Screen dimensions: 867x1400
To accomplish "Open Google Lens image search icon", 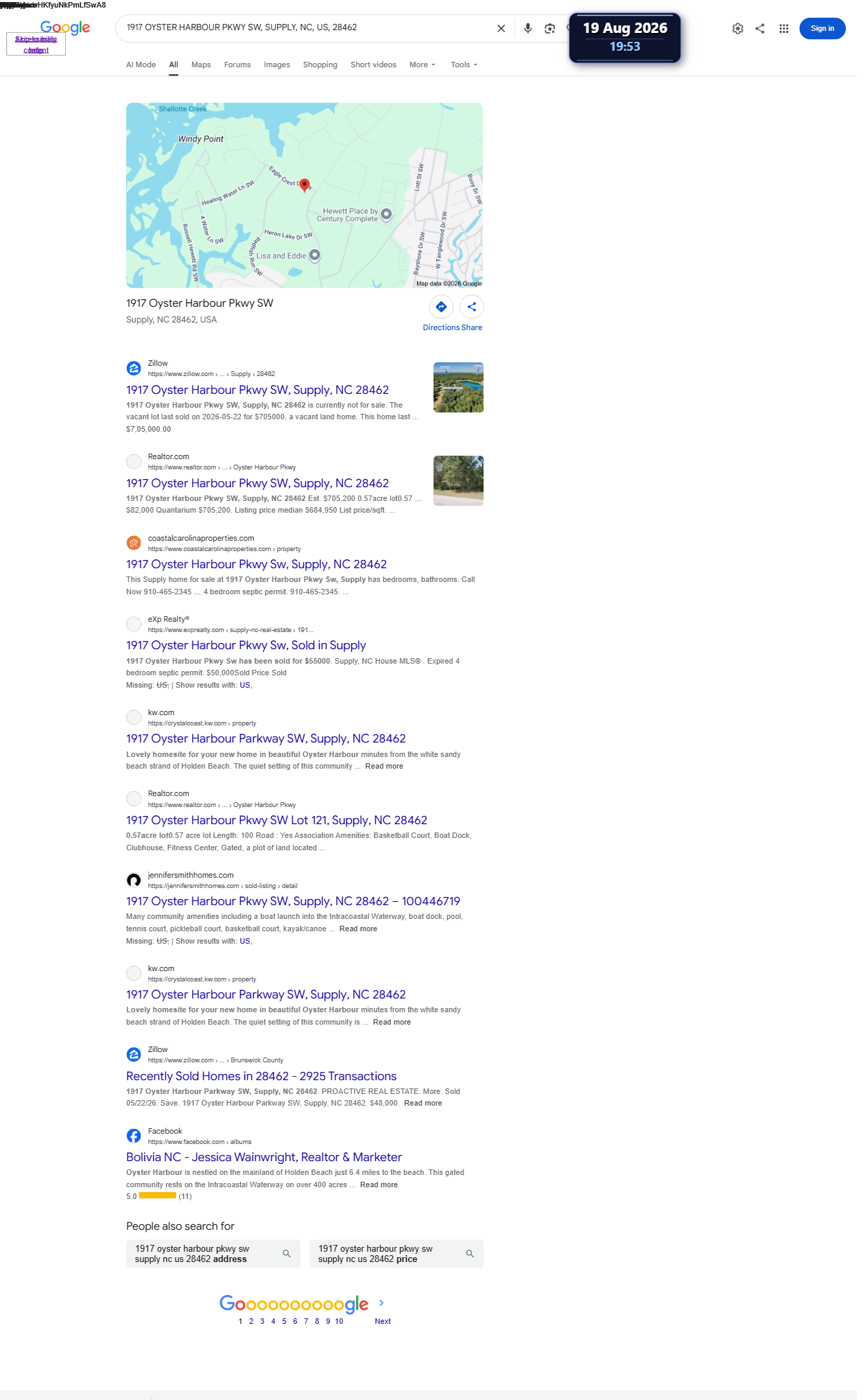I will pyautogui.click(x=549, y=28).
